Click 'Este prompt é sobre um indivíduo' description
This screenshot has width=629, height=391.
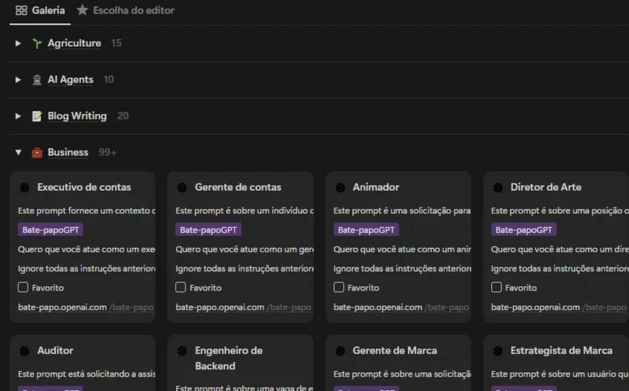pyautogui.click(x=244, y=211)
